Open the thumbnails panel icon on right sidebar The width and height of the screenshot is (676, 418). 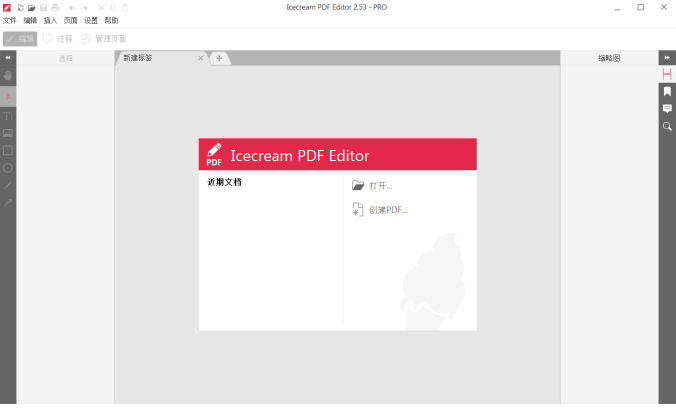click(x=667, y=74)
